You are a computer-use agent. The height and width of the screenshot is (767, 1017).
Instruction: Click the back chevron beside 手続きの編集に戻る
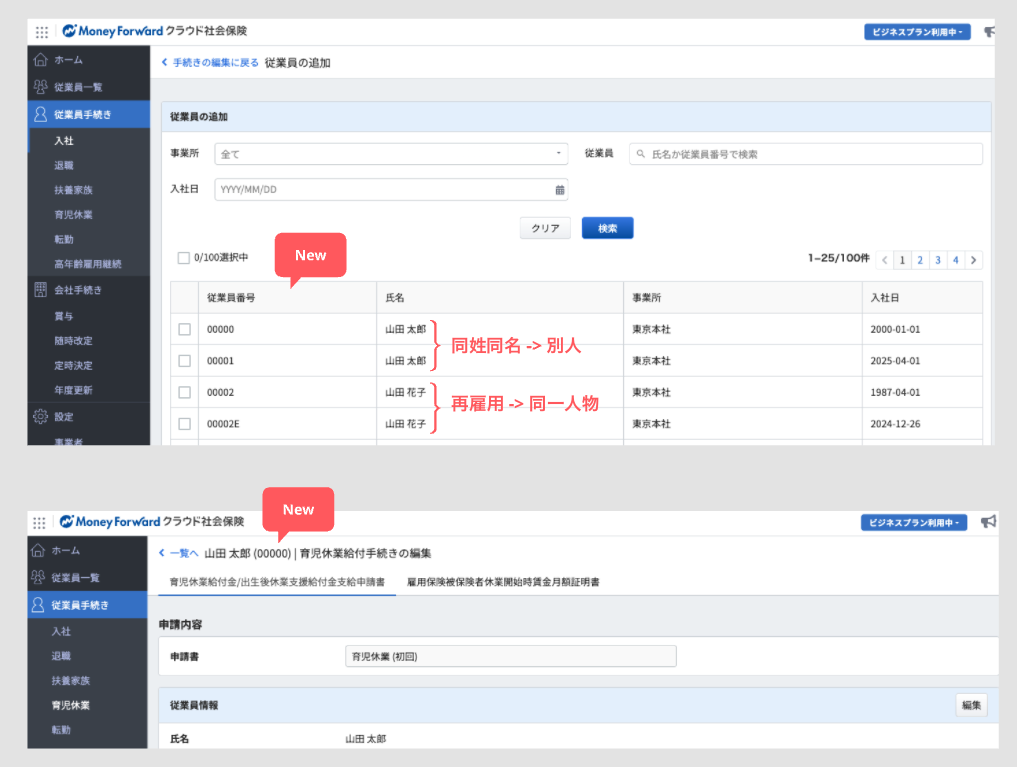coord(164,63)
